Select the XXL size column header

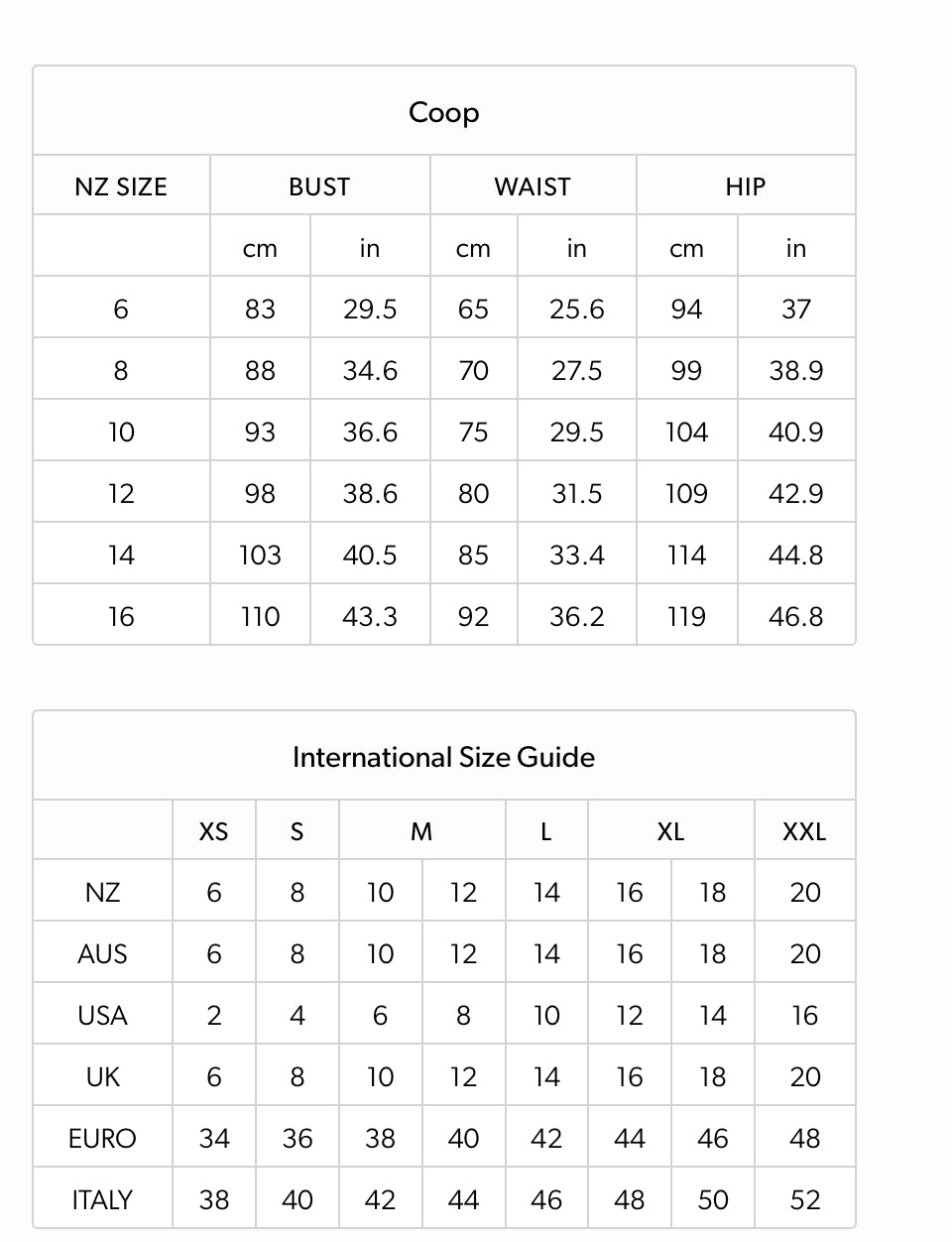[x=804, y=831]
